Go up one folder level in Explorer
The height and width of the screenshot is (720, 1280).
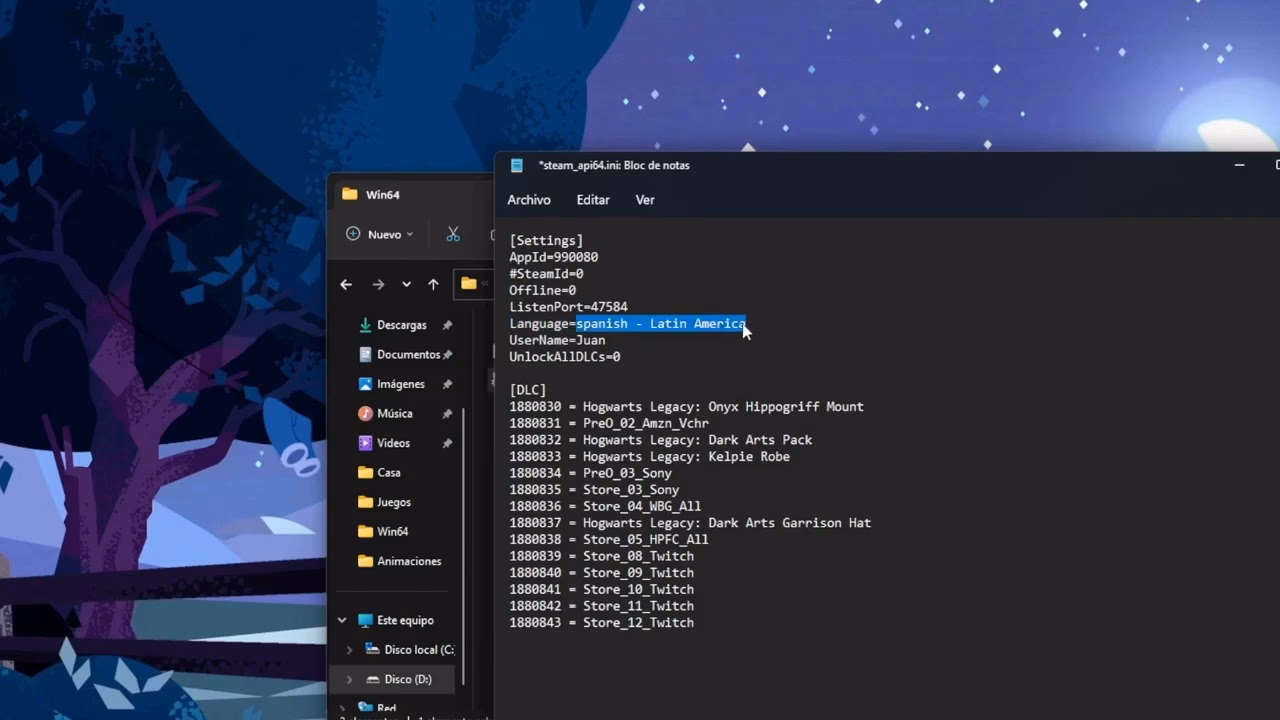pyautogui.click(x=433, y=285)
